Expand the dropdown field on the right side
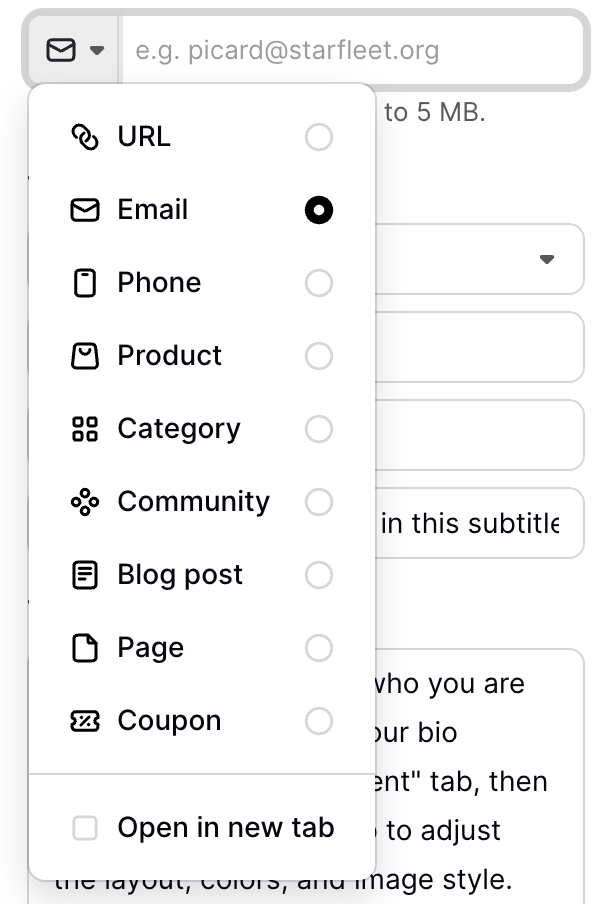 548,259
